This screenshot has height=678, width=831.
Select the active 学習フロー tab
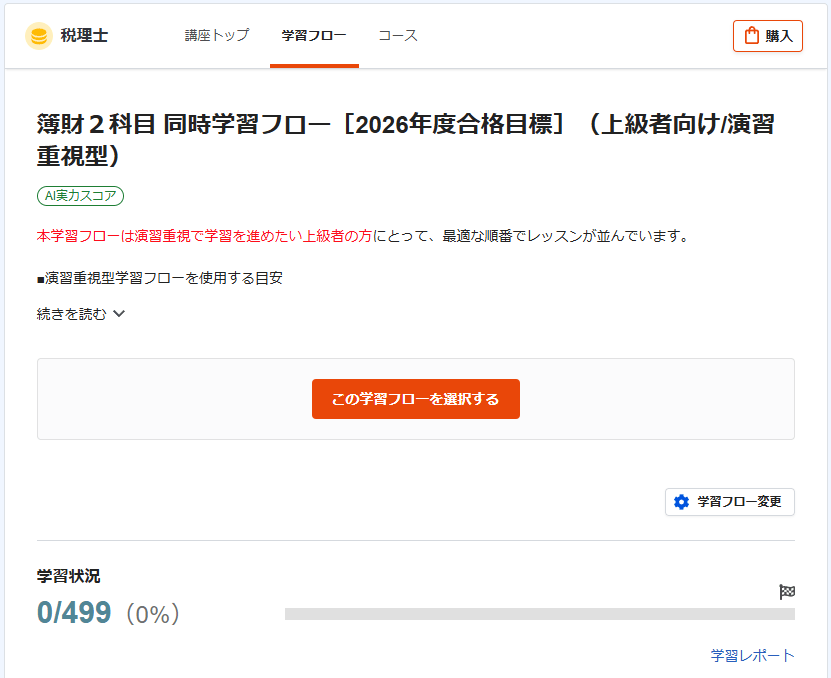pyautogui.click(x=314, y=33)
